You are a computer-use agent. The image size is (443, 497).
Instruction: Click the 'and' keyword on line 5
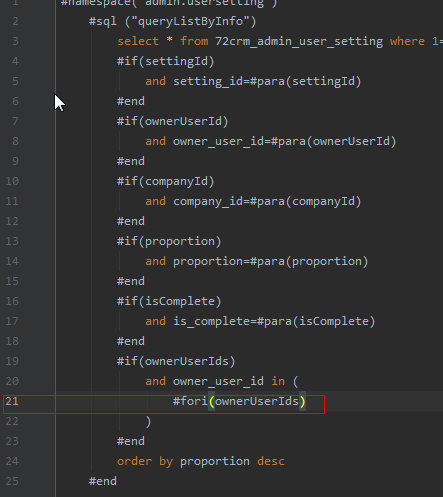(155, 81)
